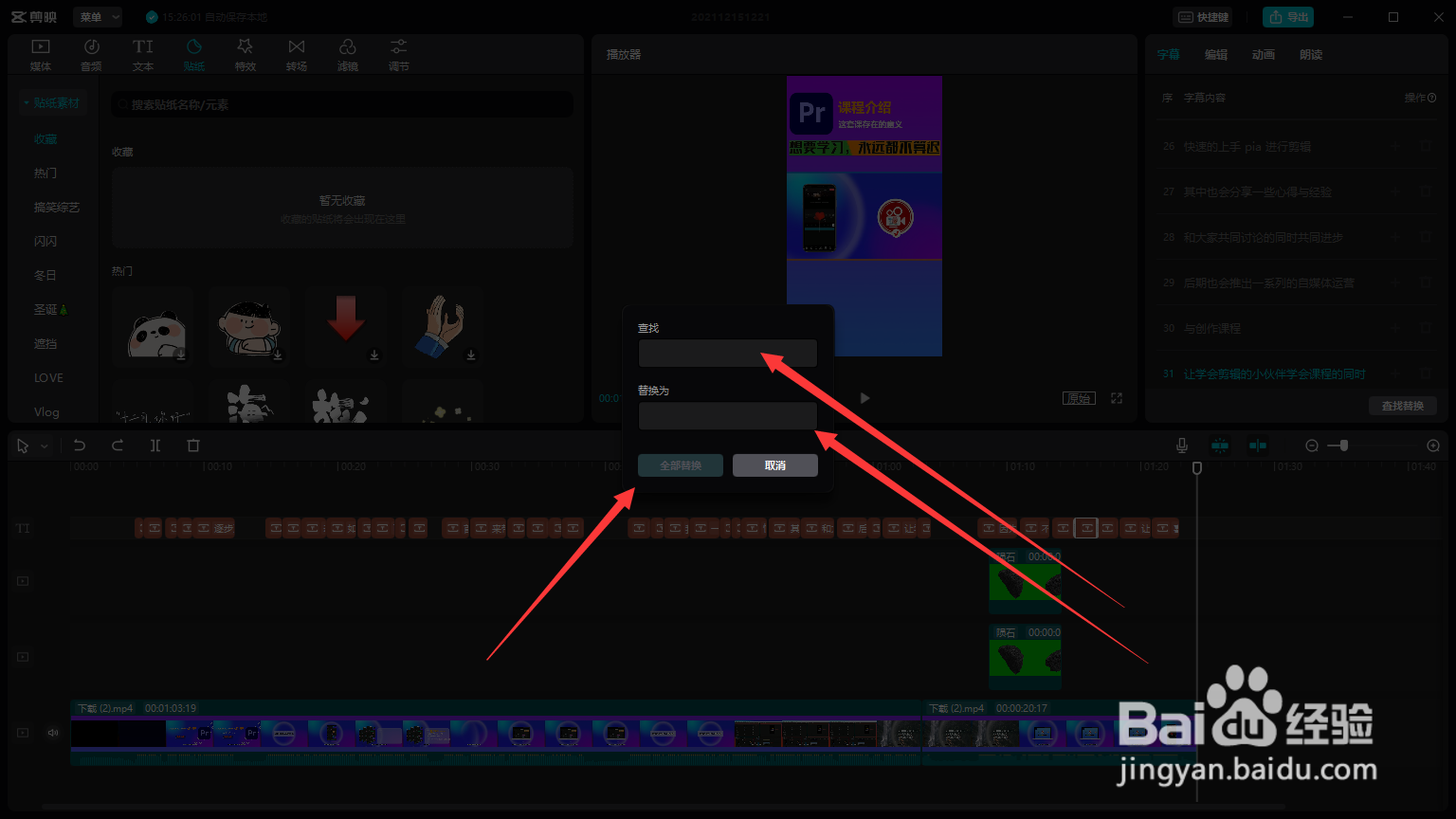Select the 圣诞 sticker category
The width and height of the screenshot is (1456, 819).
coord(50,310)
